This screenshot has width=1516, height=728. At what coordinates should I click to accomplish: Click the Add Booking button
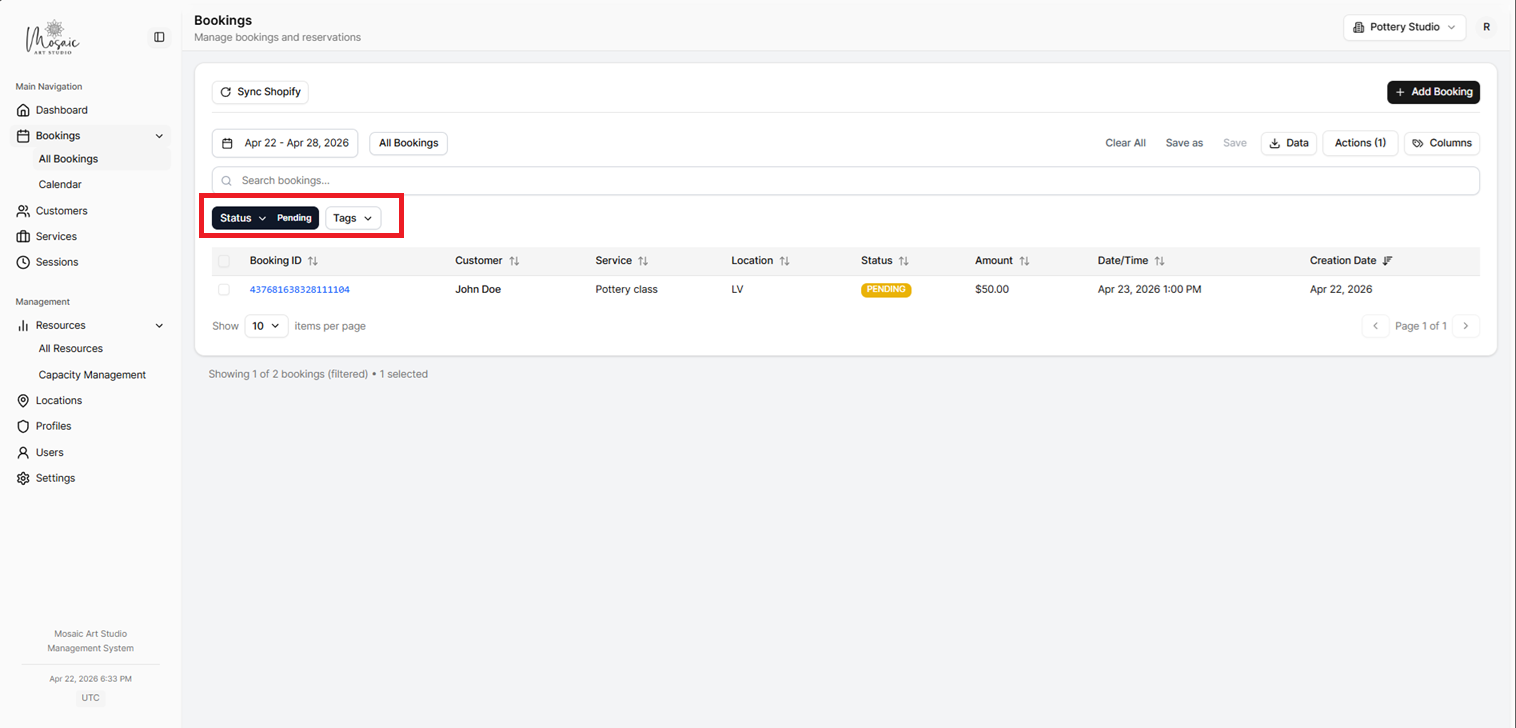coord(1433,91)
